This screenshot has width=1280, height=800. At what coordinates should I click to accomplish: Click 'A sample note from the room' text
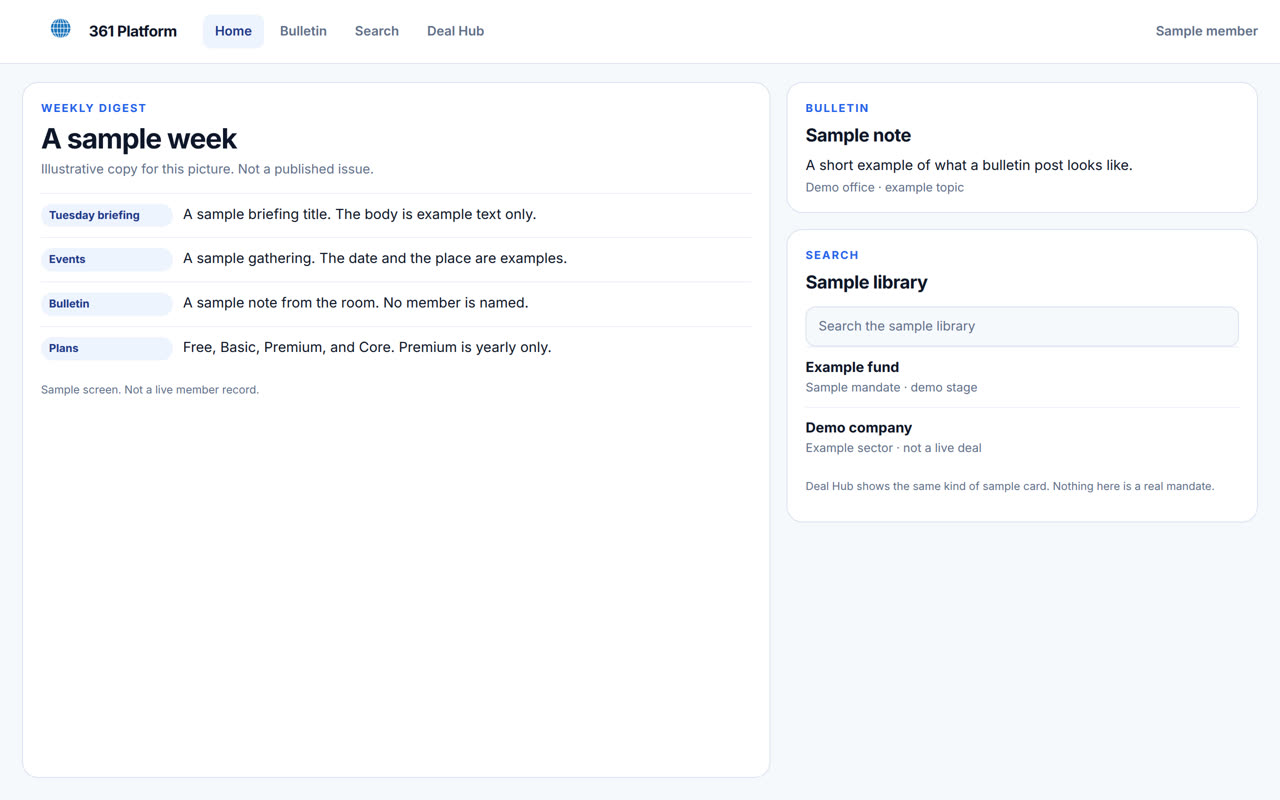click(x=355, y=302)
